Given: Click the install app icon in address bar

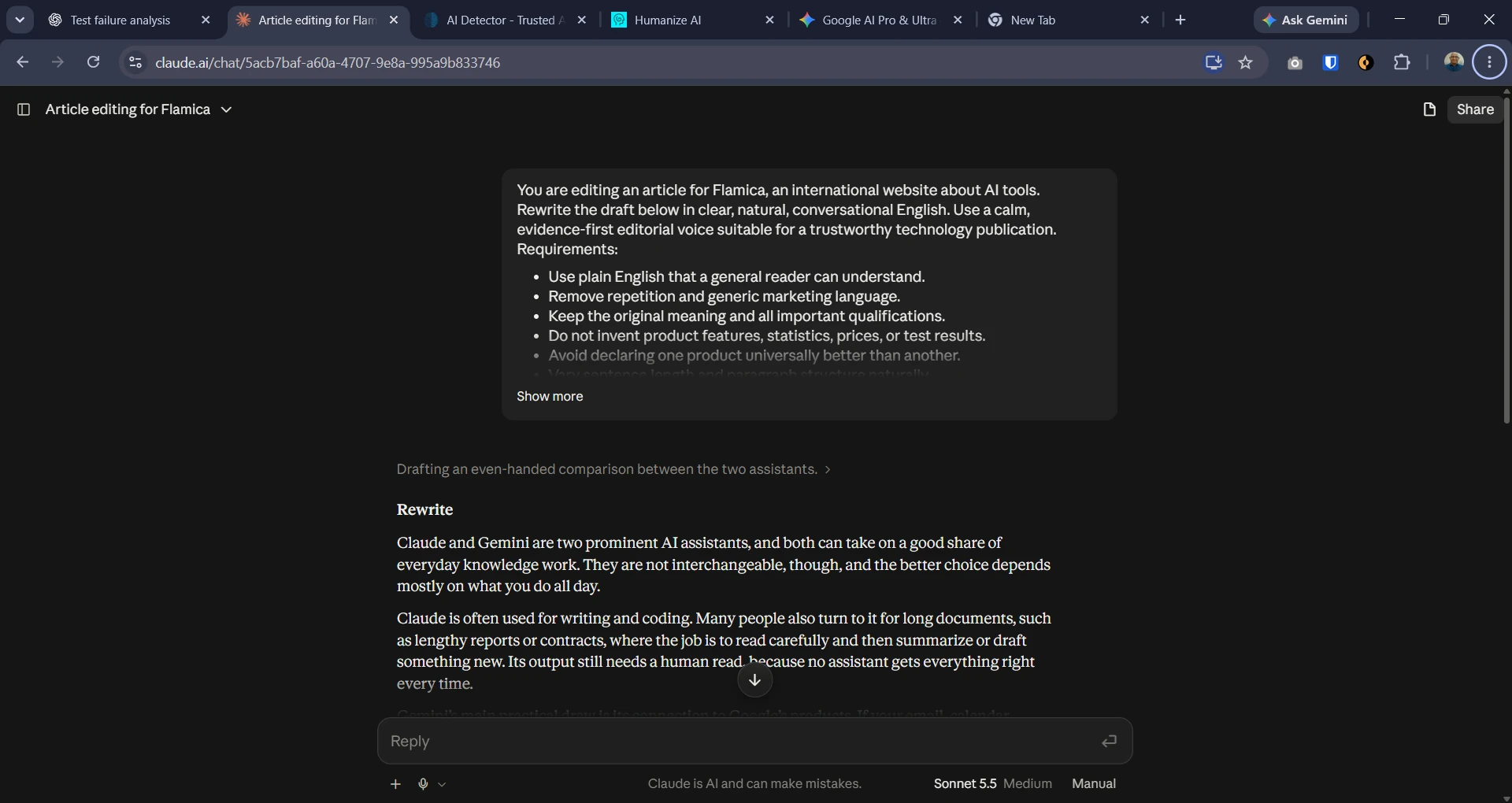Looking at the screenshot, I should click(x=1214, y=62).
